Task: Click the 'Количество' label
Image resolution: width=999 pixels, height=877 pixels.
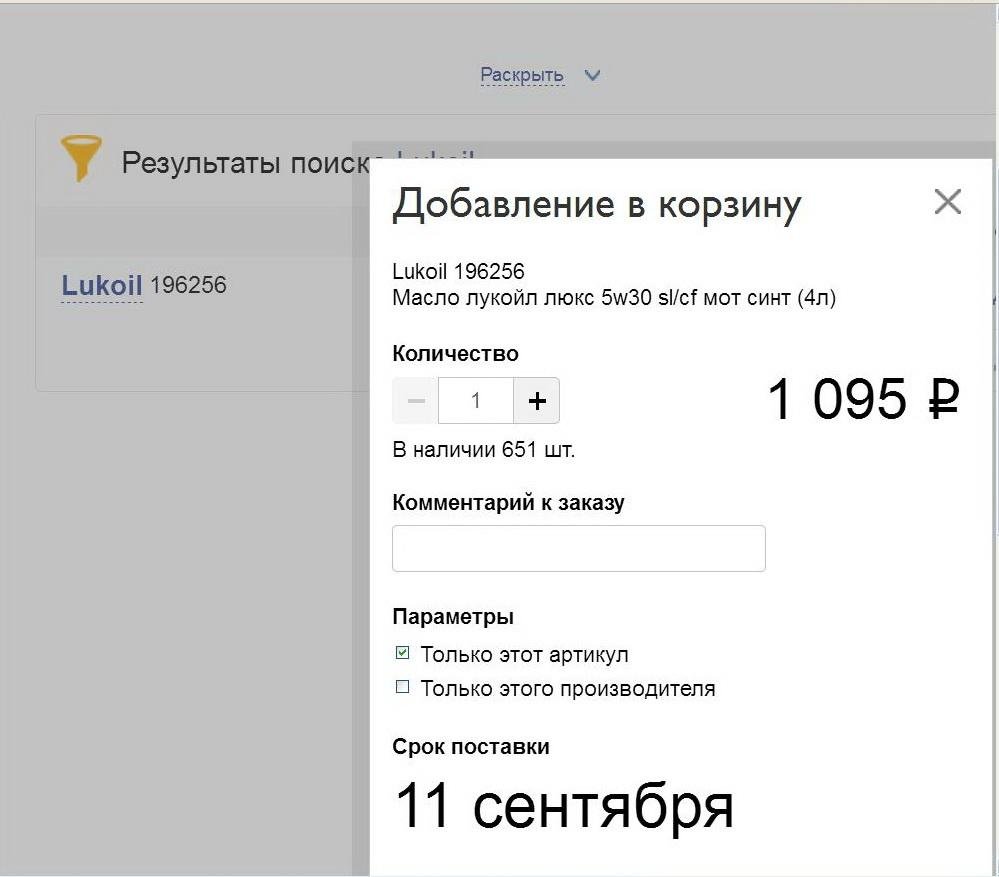Action: pos(456,353)
